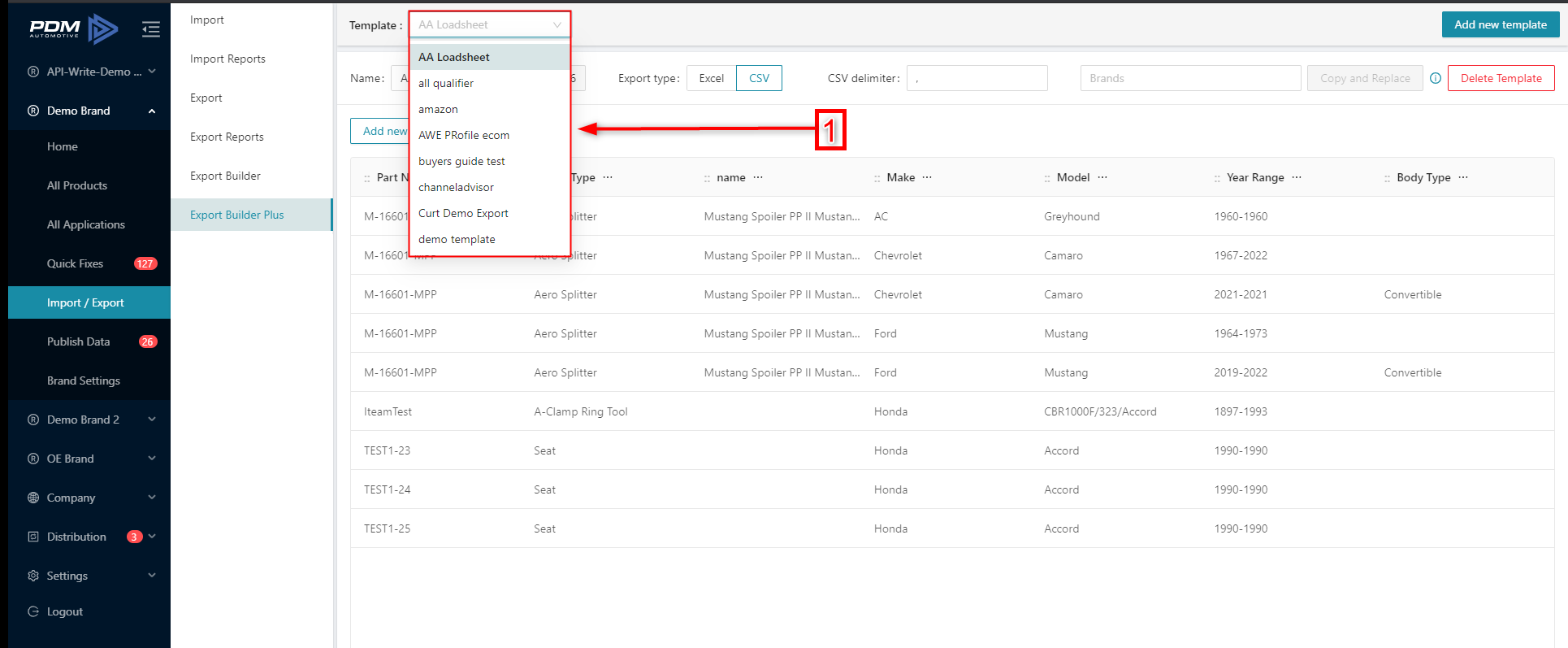The width and height of the screenshot is (1568, 648).
Task: Click the A-Clamp Ring Tool cell
Action: [x=581, y=411]
